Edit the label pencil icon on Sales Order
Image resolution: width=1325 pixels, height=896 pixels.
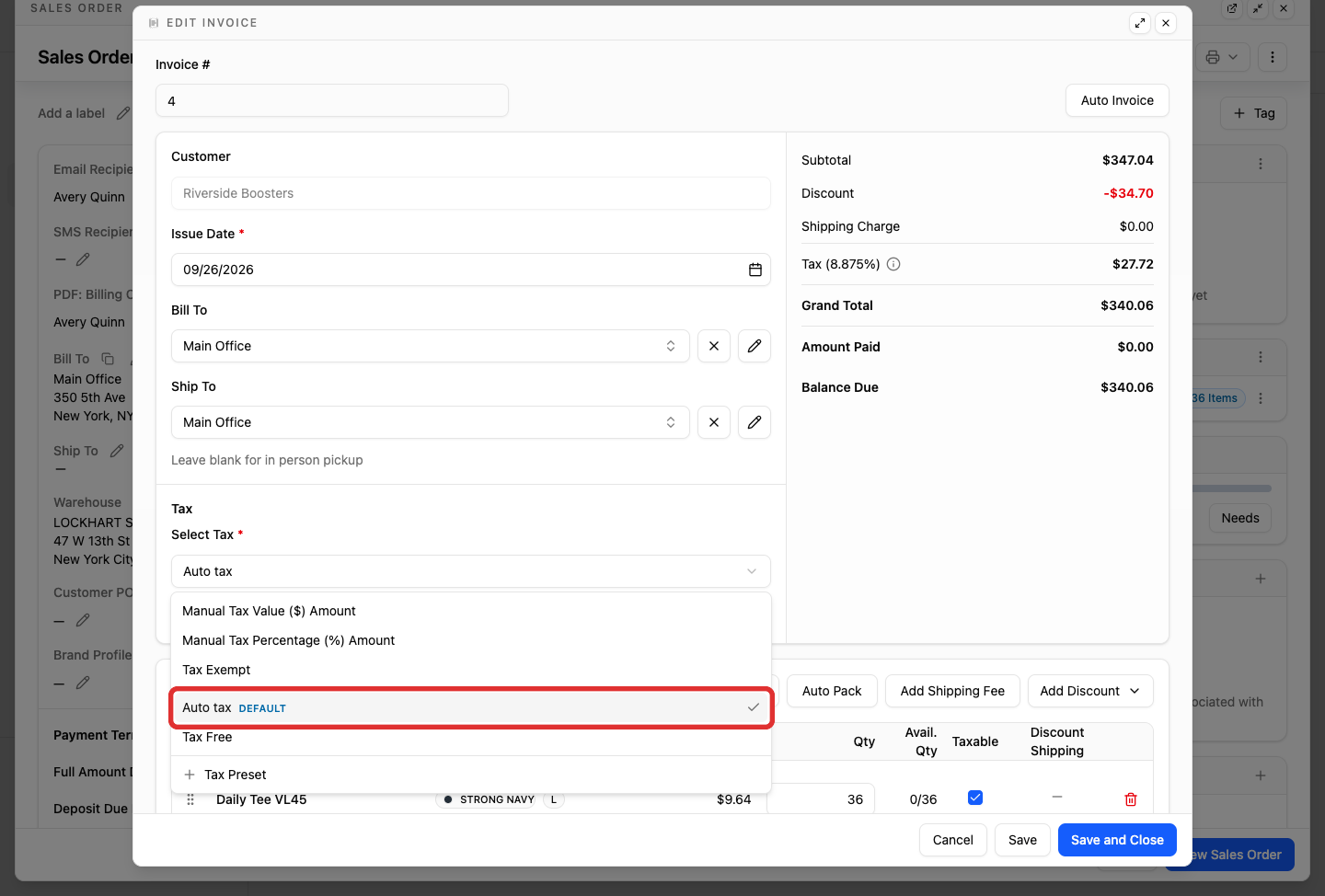123,113
